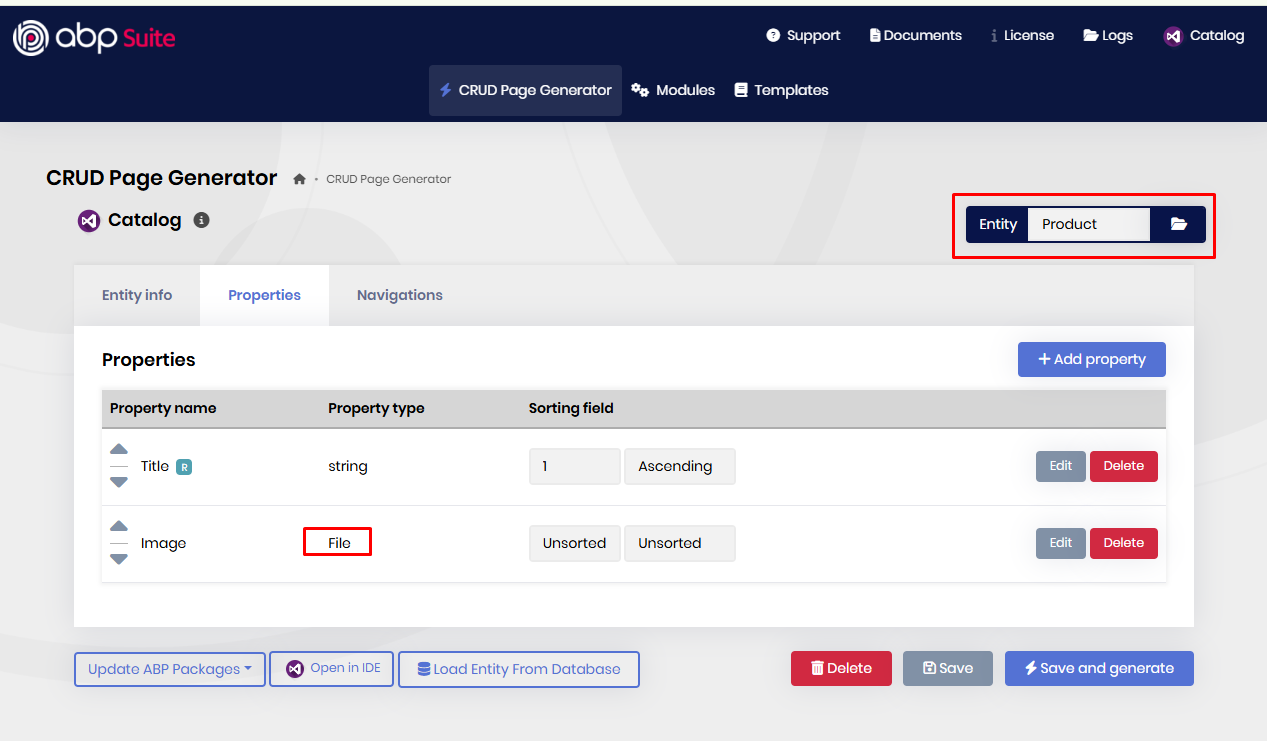
Task: Click the info icon beside Catalog
Action: click(201, 220)
